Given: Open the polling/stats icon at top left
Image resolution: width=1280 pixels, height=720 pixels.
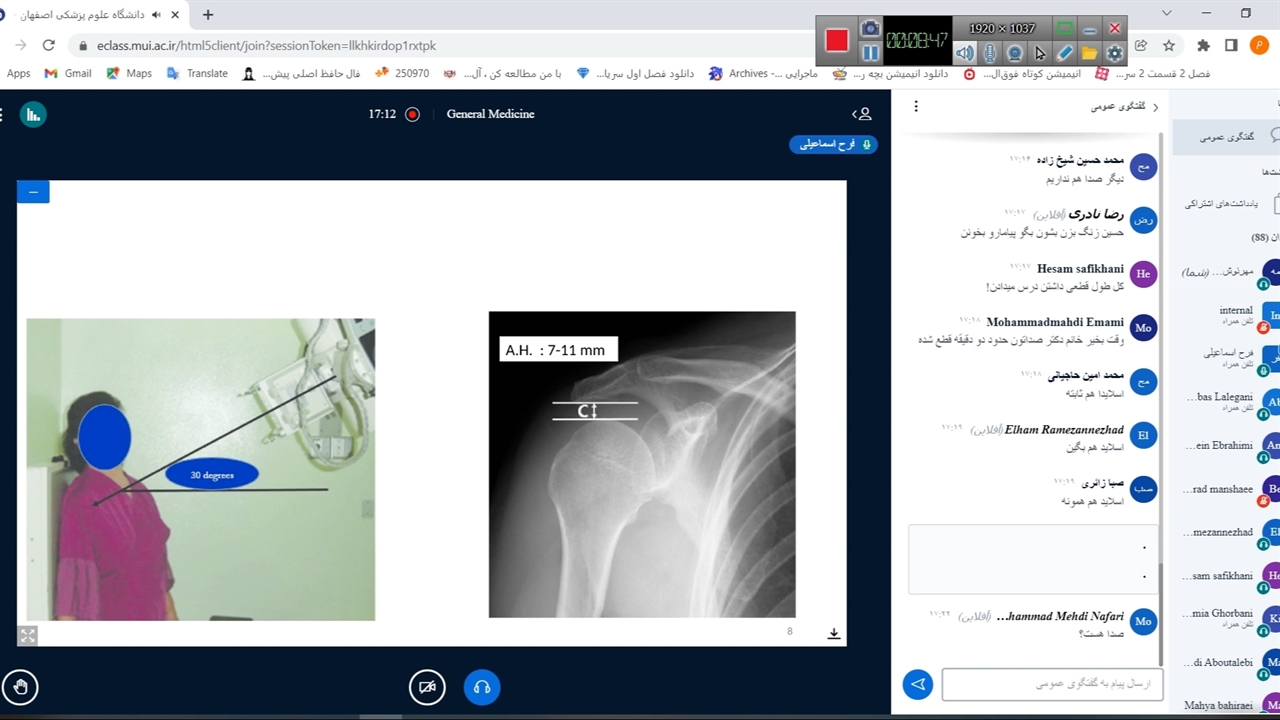Looking at the screenshot, I should point(33,114).
